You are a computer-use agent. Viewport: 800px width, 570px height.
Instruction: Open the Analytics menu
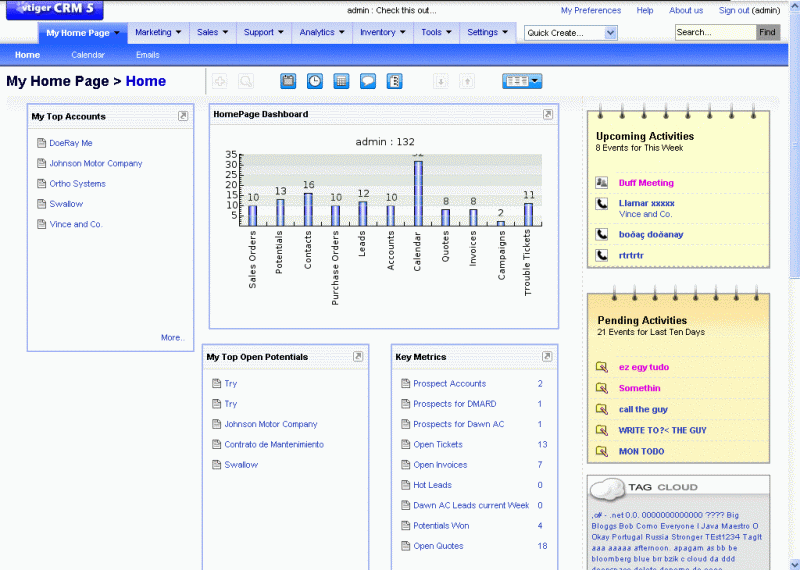tap(321, 32)
